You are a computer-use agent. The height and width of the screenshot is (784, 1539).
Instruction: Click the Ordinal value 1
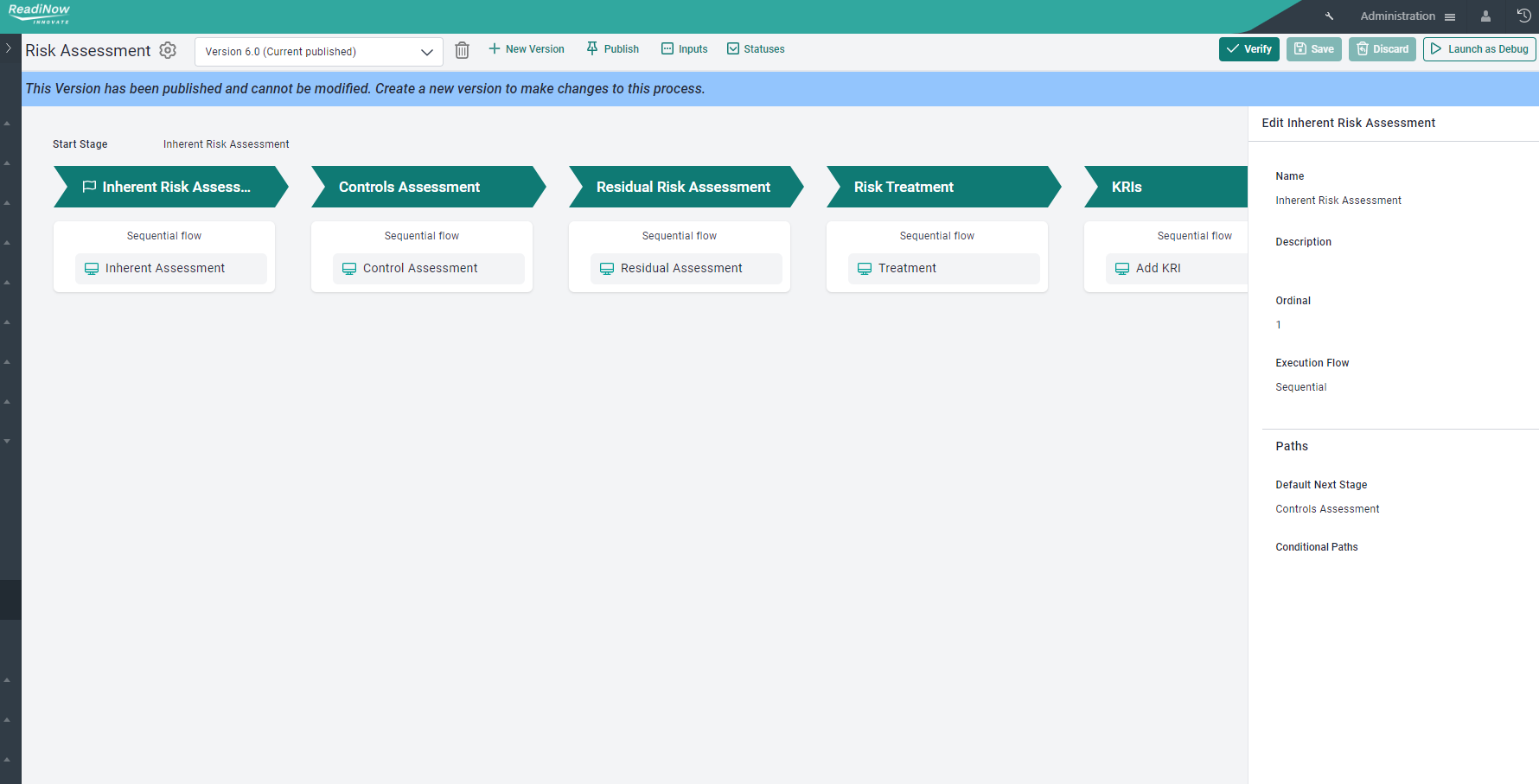[1279, 325]
